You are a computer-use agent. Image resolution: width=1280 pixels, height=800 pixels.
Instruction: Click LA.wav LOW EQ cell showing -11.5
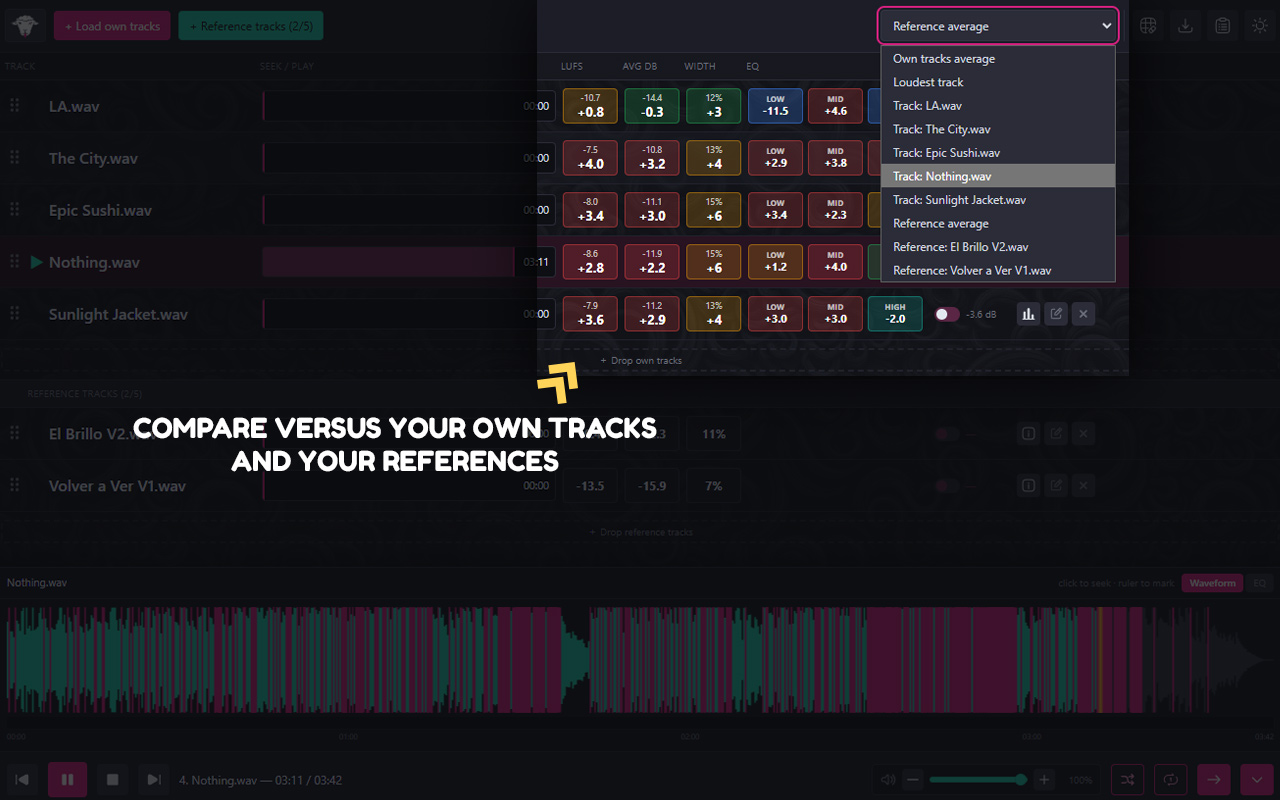pos(775,106)
